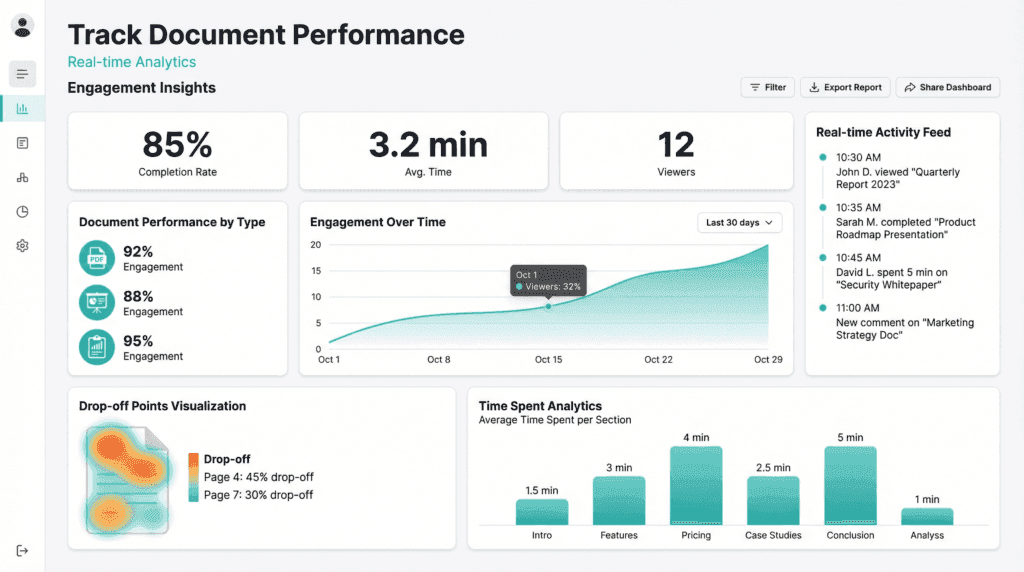Screen dimensions: 1024x572
Task: Click the Export Report button
Action: 845,87
